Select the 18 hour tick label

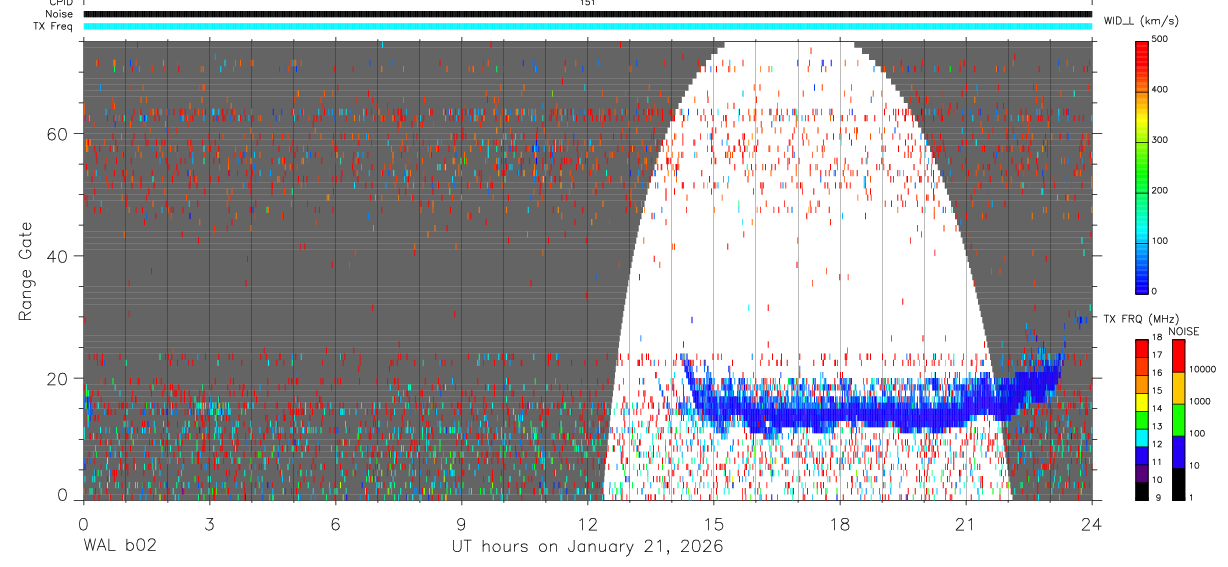pos(839,525)
